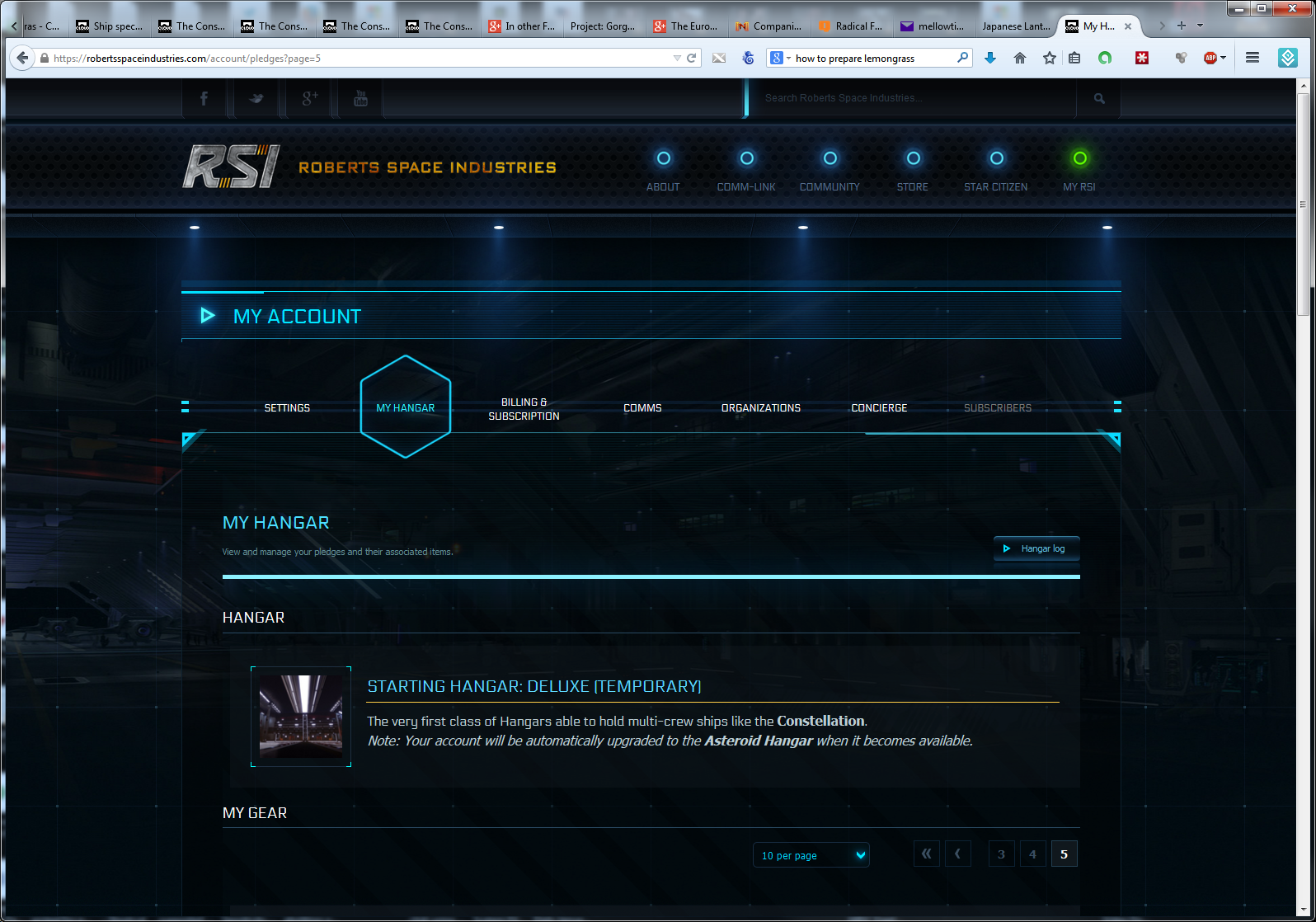Open the Store navigation item
1316x922 pixels.
(913, 171)
